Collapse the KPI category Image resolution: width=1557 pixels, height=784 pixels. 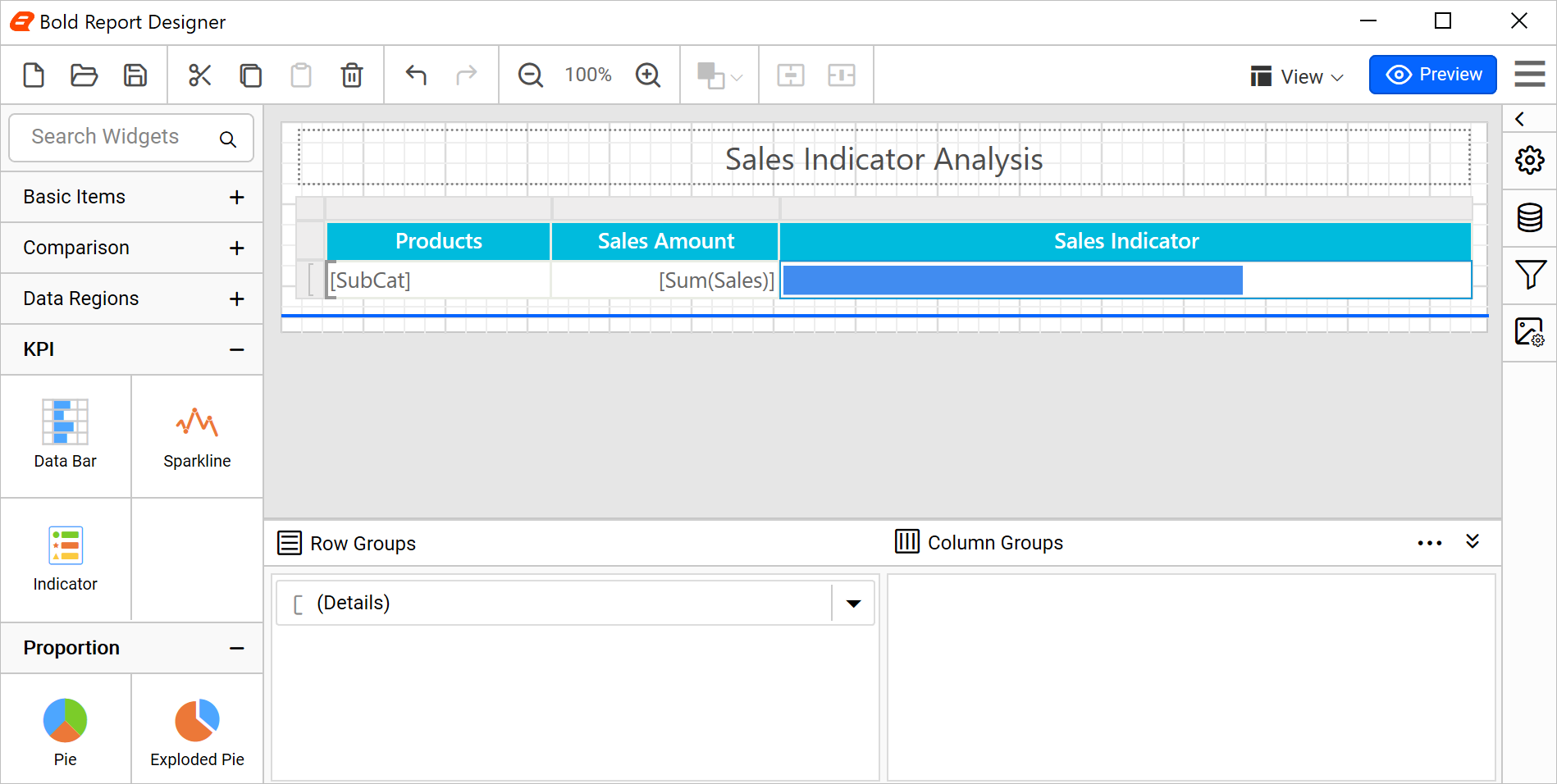(x=131, y=349)
